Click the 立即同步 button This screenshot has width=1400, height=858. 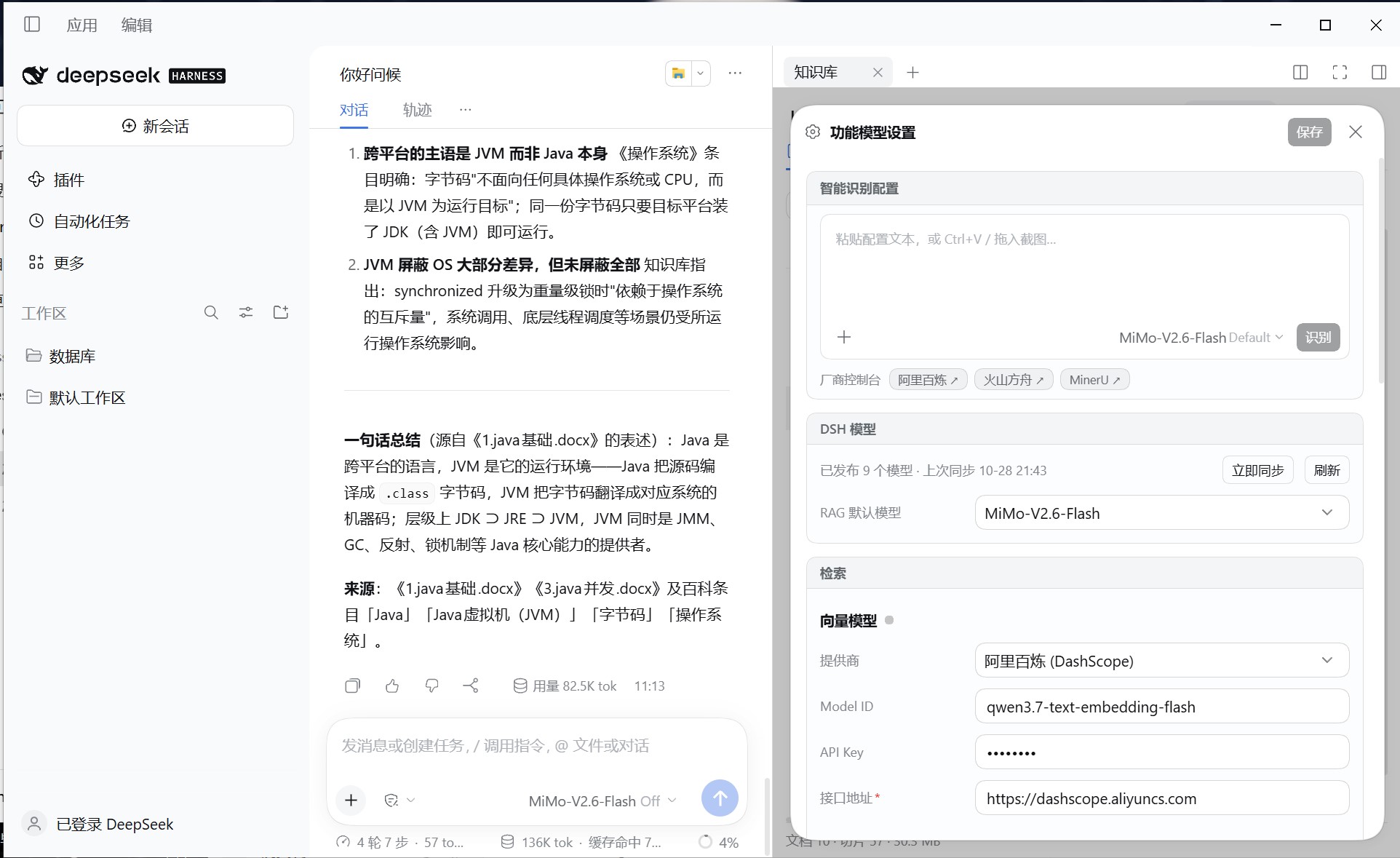(1257, 470)
